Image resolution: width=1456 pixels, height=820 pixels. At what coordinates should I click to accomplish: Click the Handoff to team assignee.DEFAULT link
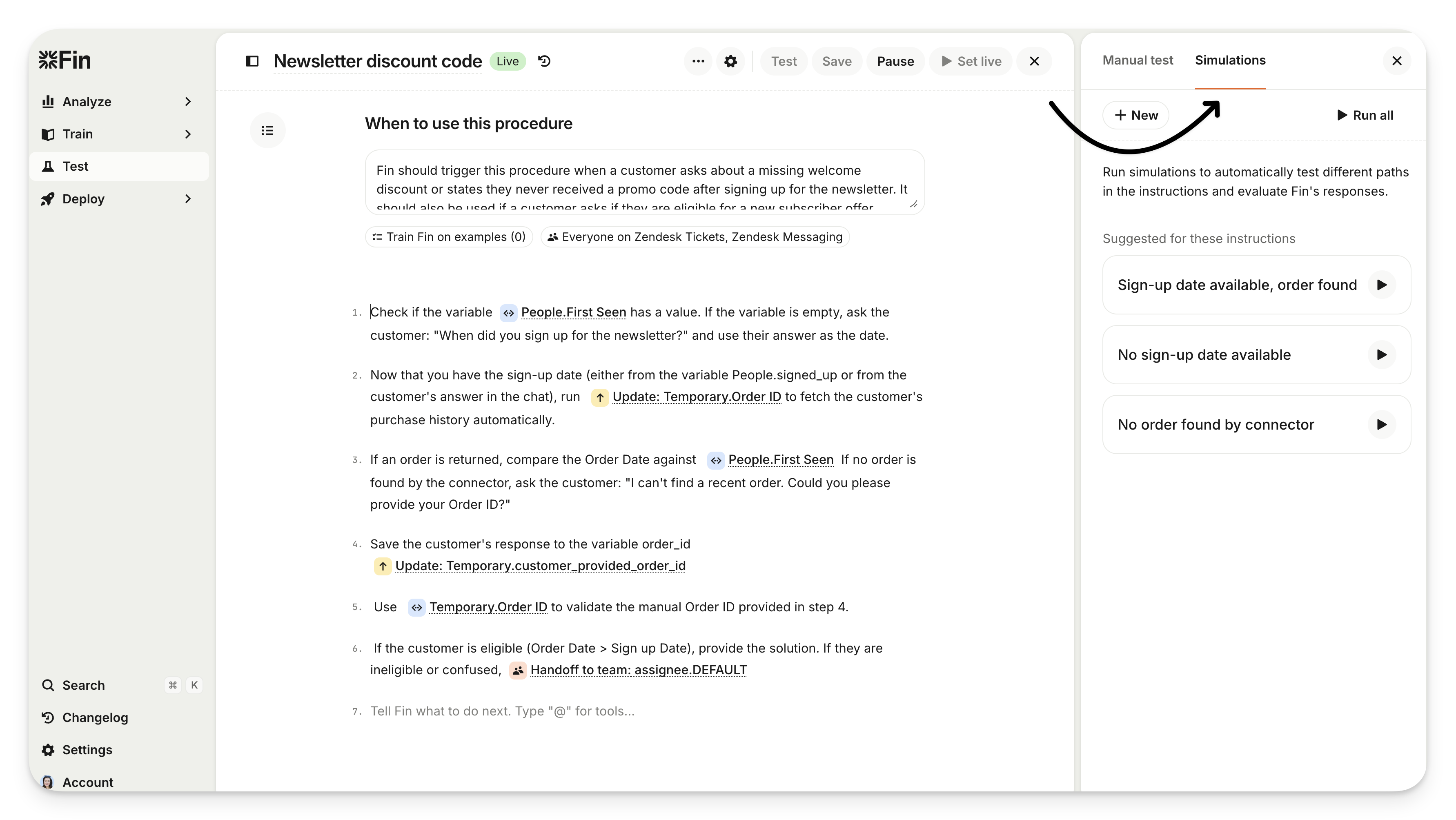(x=638, y=670)
